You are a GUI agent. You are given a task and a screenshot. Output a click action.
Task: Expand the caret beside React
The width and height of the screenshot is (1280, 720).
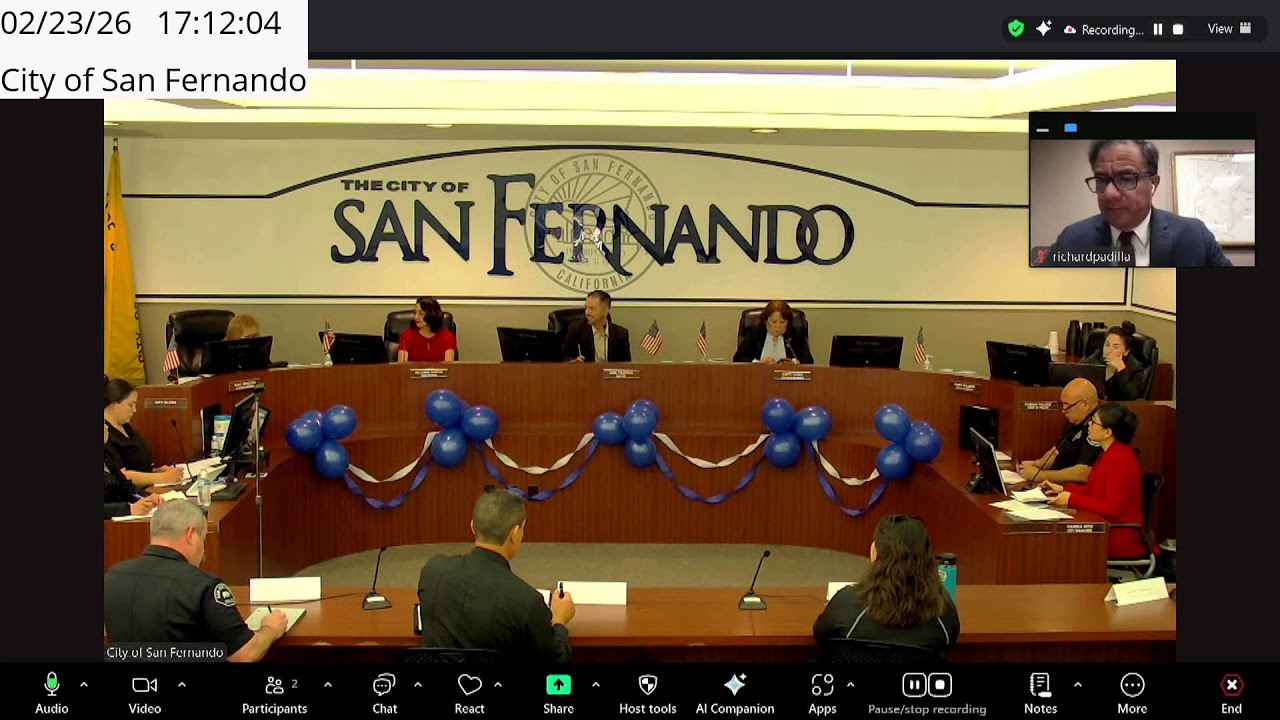point(498,685)
